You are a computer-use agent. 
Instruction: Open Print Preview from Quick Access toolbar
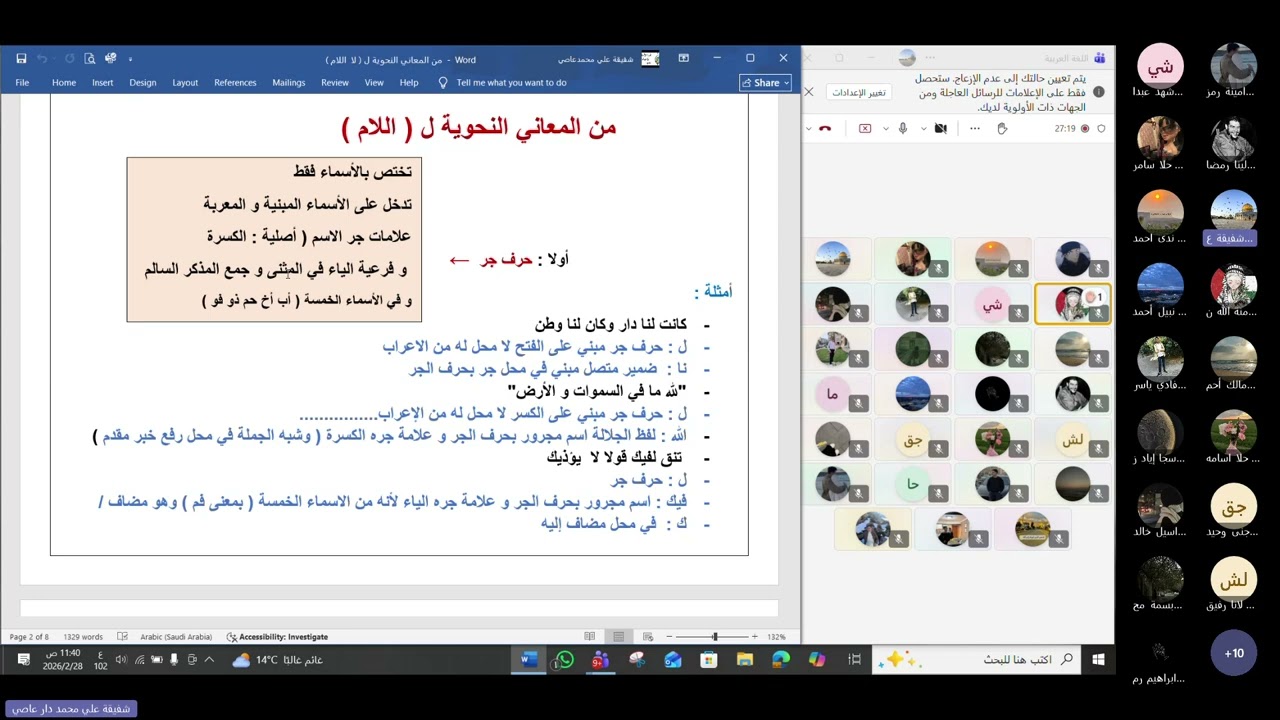[x=90, y=59]
